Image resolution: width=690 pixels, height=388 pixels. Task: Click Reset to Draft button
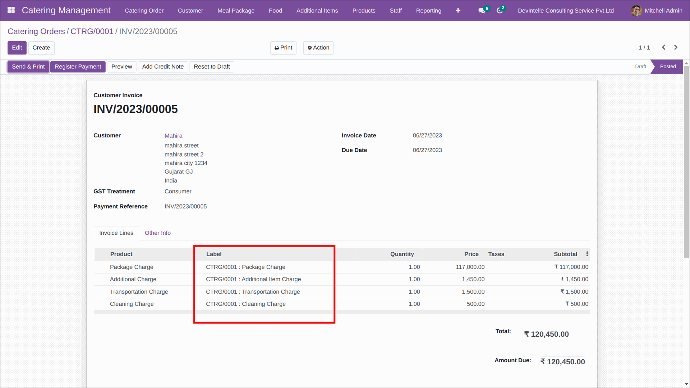click(x=212, y=66)
